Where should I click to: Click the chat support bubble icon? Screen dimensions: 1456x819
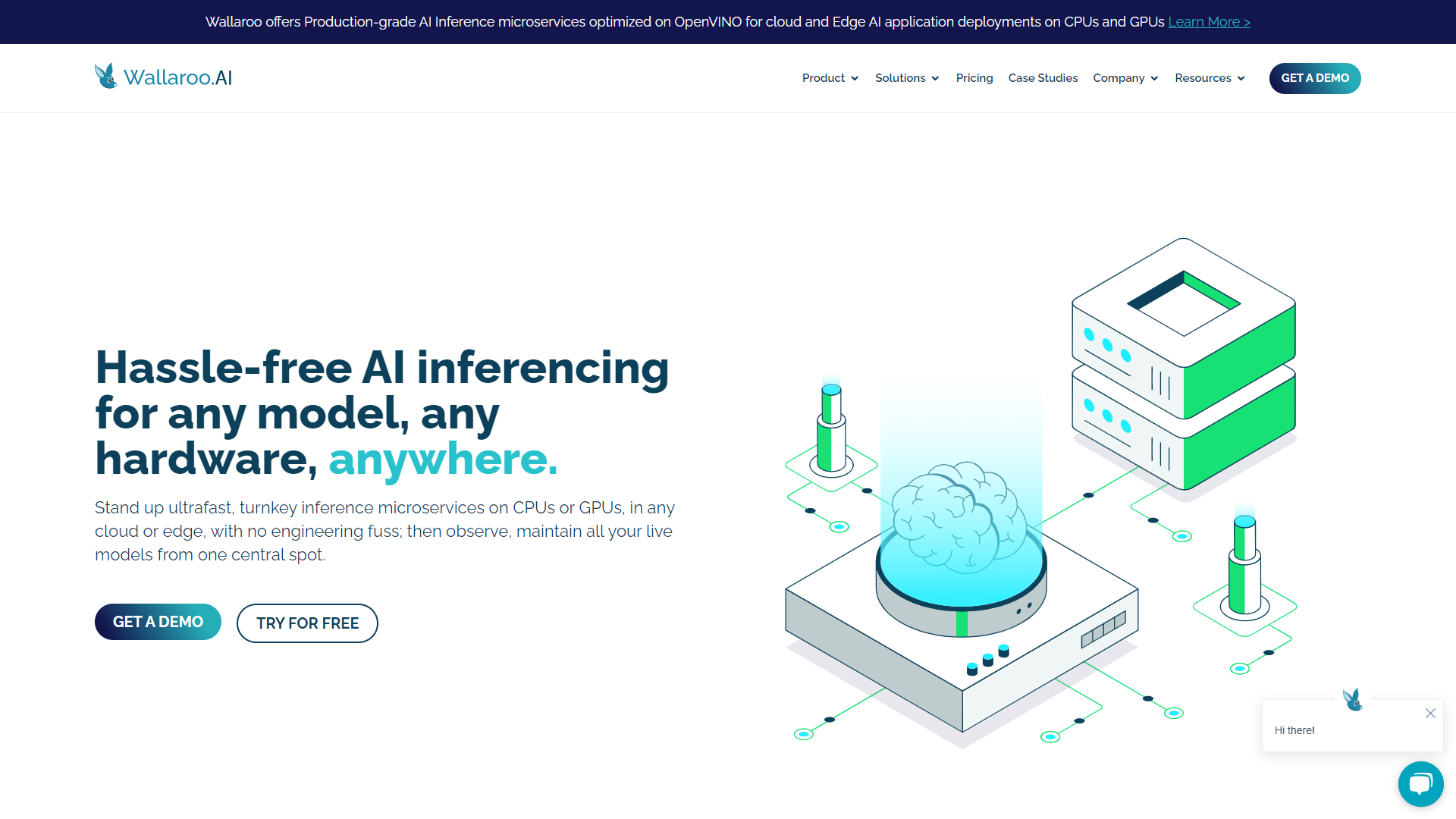click(x=1421, y=784)
